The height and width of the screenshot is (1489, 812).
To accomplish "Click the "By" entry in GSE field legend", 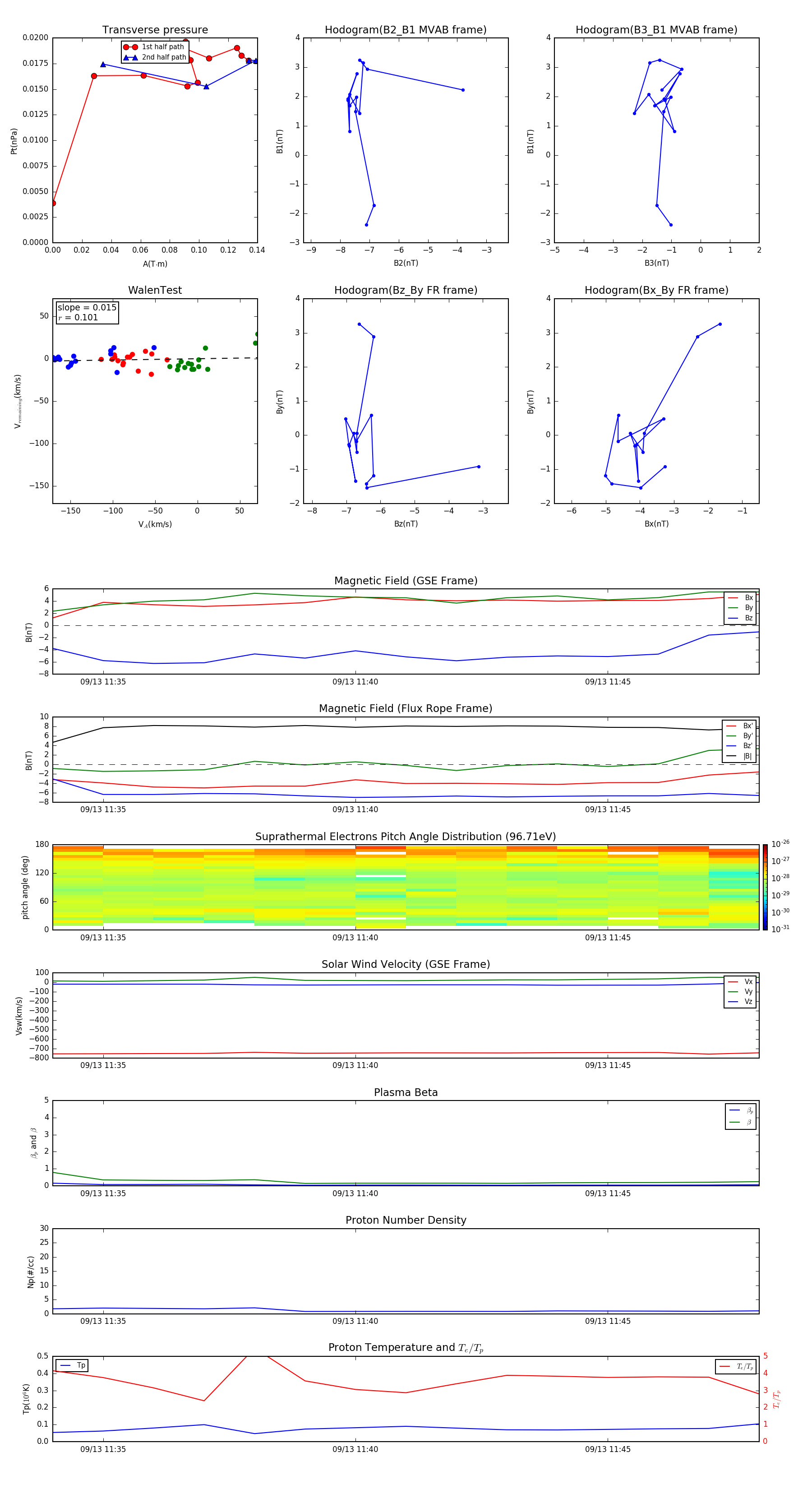I will click(740, 607).
